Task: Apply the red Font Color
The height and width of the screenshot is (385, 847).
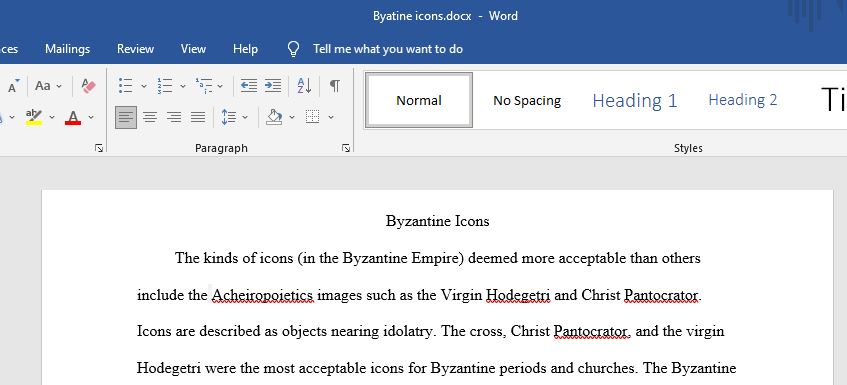Action: (73, 117)
